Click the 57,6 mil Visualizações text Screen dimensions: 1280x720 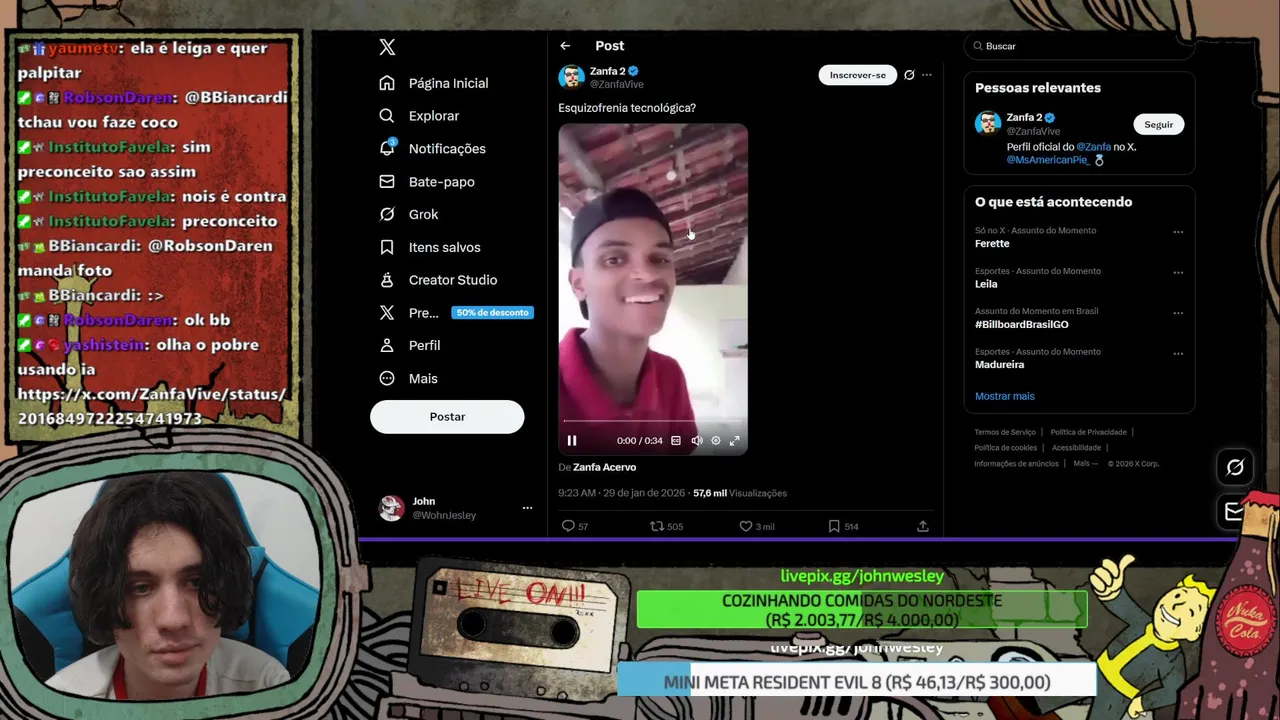(740, 493)
